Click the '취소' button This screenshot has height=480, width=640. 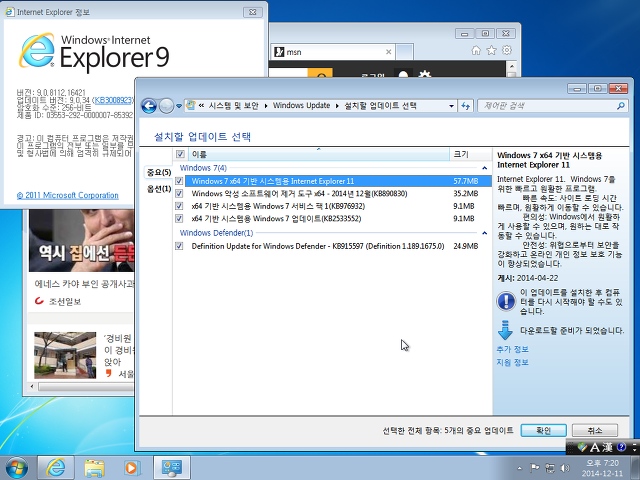point(595,430)
